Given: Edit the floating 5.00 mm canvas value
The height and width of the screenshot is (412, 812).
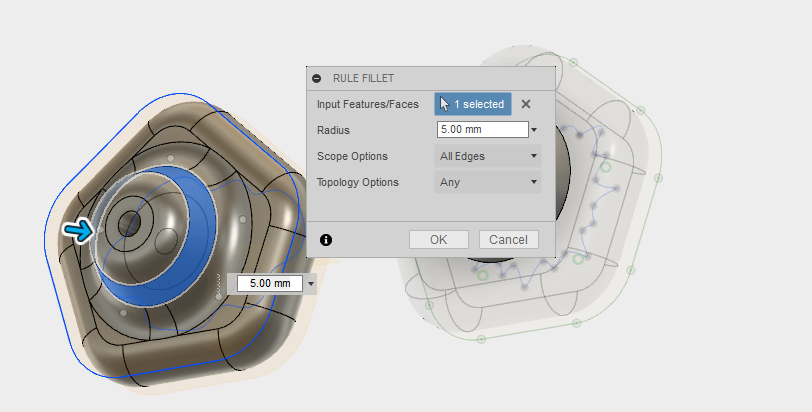Looking at the screenshot, I should pyautogui.click(x=270, y=283).
